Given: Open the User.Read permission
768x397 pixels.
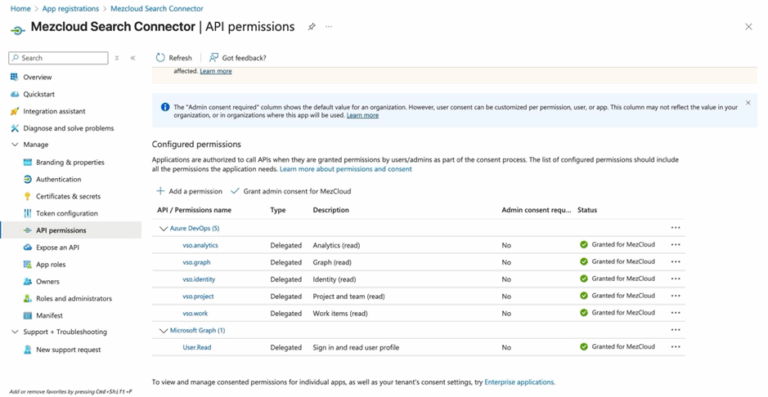Looking at the screenshot, I should pyautogui.click(x=197, y=348).
